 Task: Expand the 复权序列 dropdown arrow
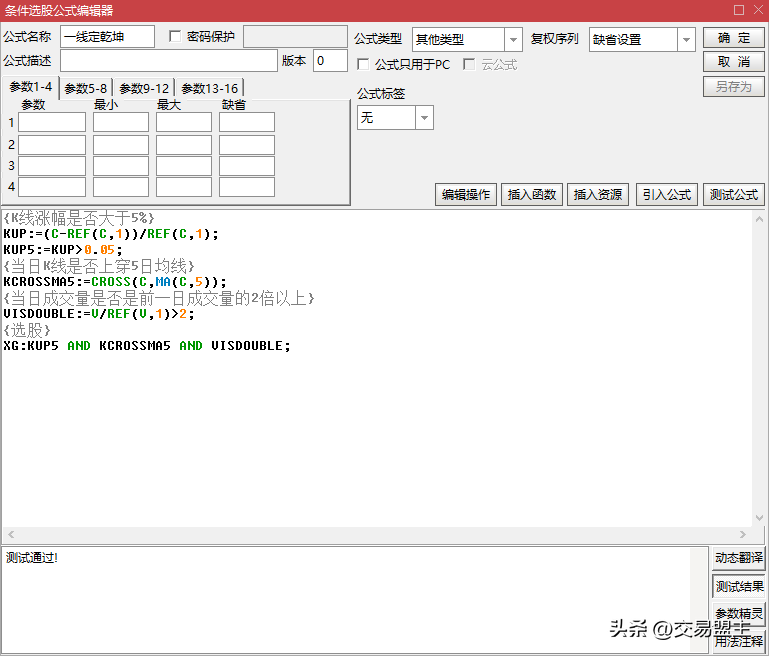coord(686,40)
